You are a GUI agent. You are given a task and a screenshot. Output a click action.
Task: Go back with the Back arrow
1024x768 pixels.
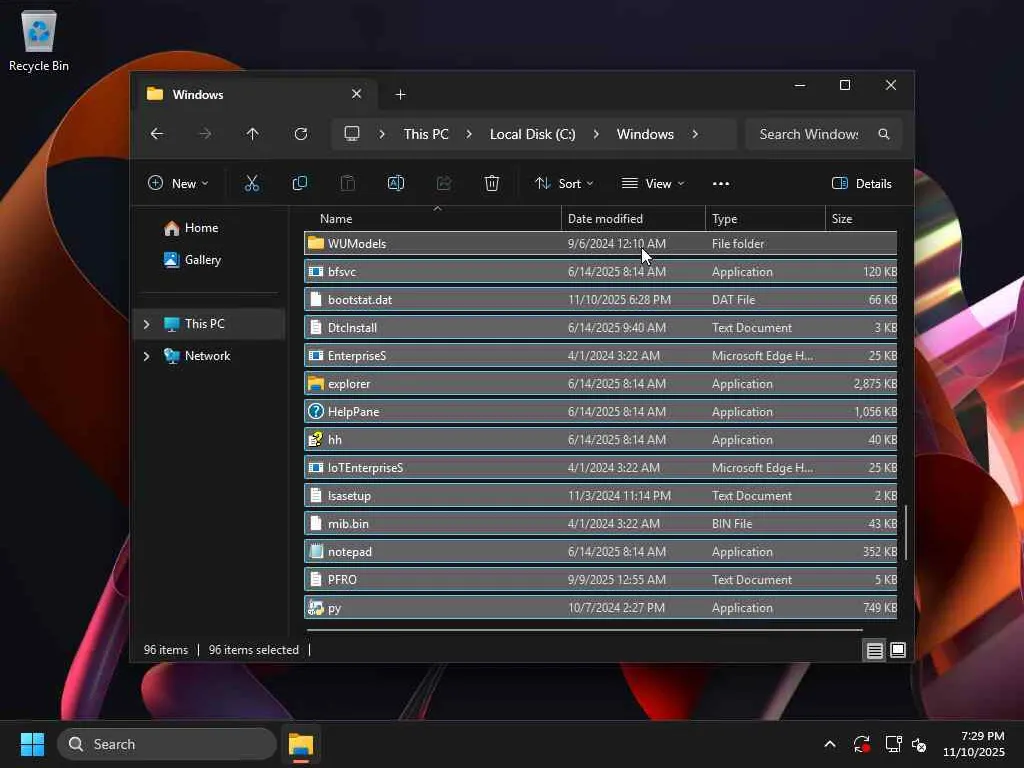(157, 134)
